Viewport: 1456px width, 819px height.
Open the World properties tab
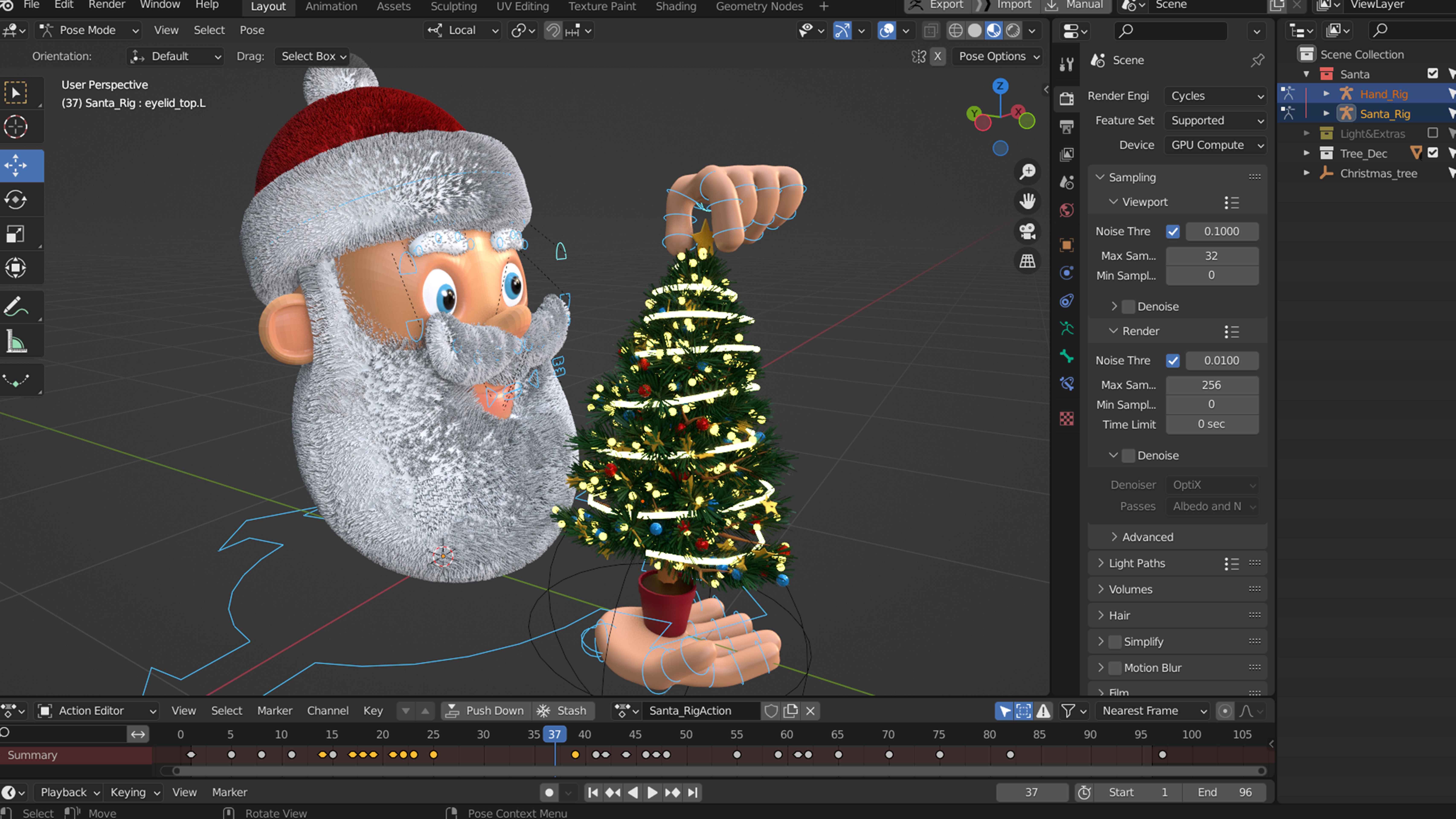(1067, 210)
